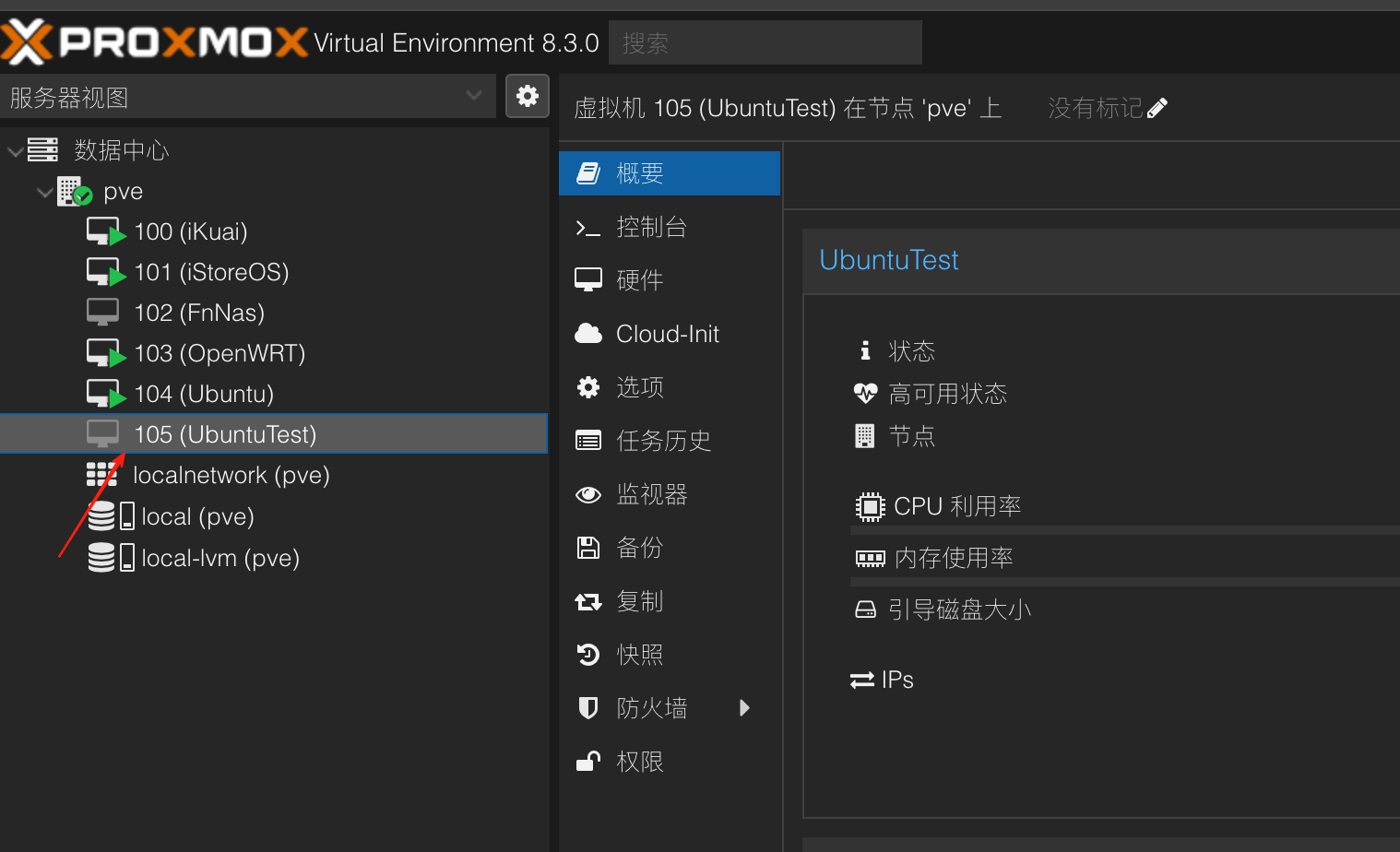Click the localnetwork (pve) grid icon
Image resolution: width=1400 pixels, height=852 pixels.
point(101,475)
